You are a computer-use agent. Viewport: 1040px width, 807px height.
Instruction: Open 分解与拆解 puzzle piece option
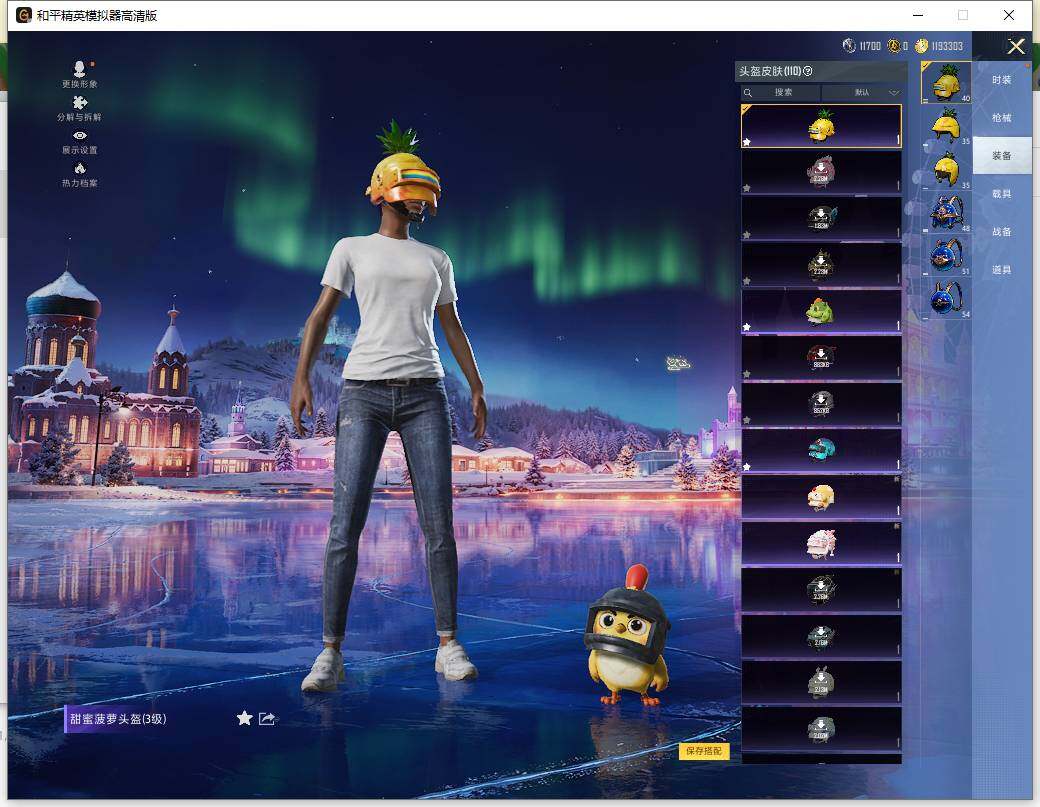click(x=79, y=108)
